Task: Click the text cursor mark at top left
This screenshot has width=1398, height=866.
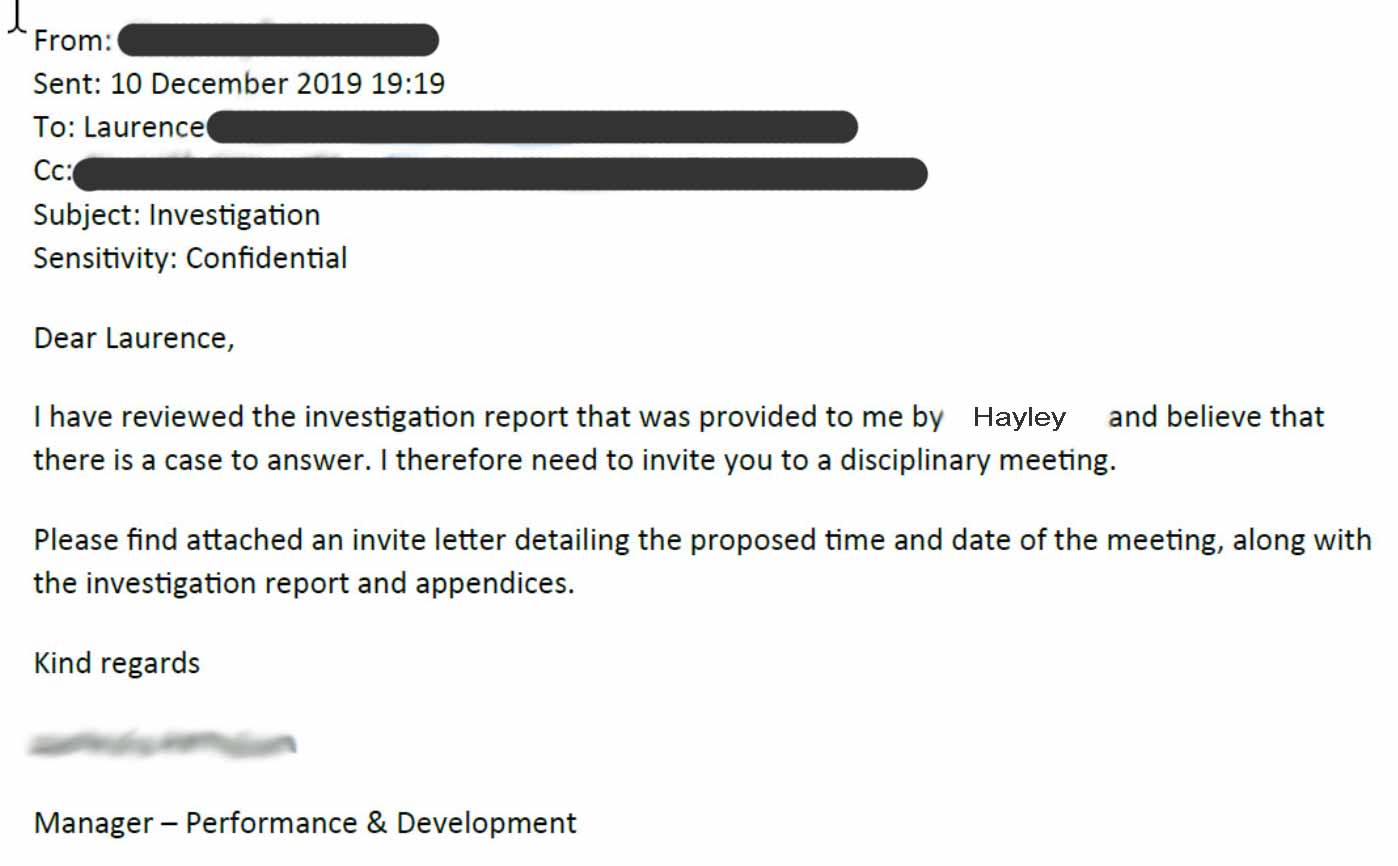Action: click(x=15, y=18)
